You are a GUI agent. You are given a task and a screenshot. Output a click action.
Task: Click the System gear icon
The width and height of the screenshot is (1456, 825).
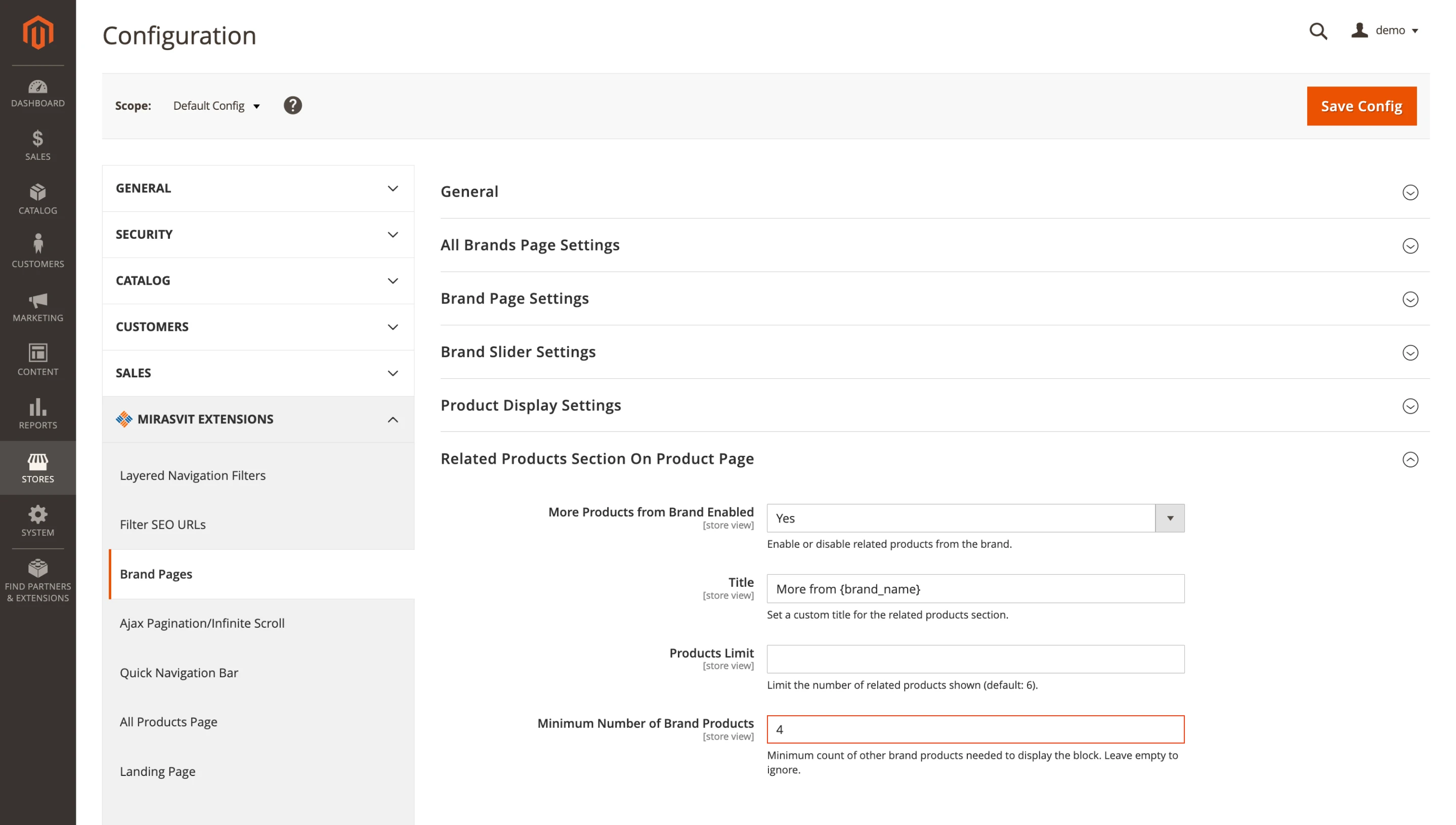point(37,520)
